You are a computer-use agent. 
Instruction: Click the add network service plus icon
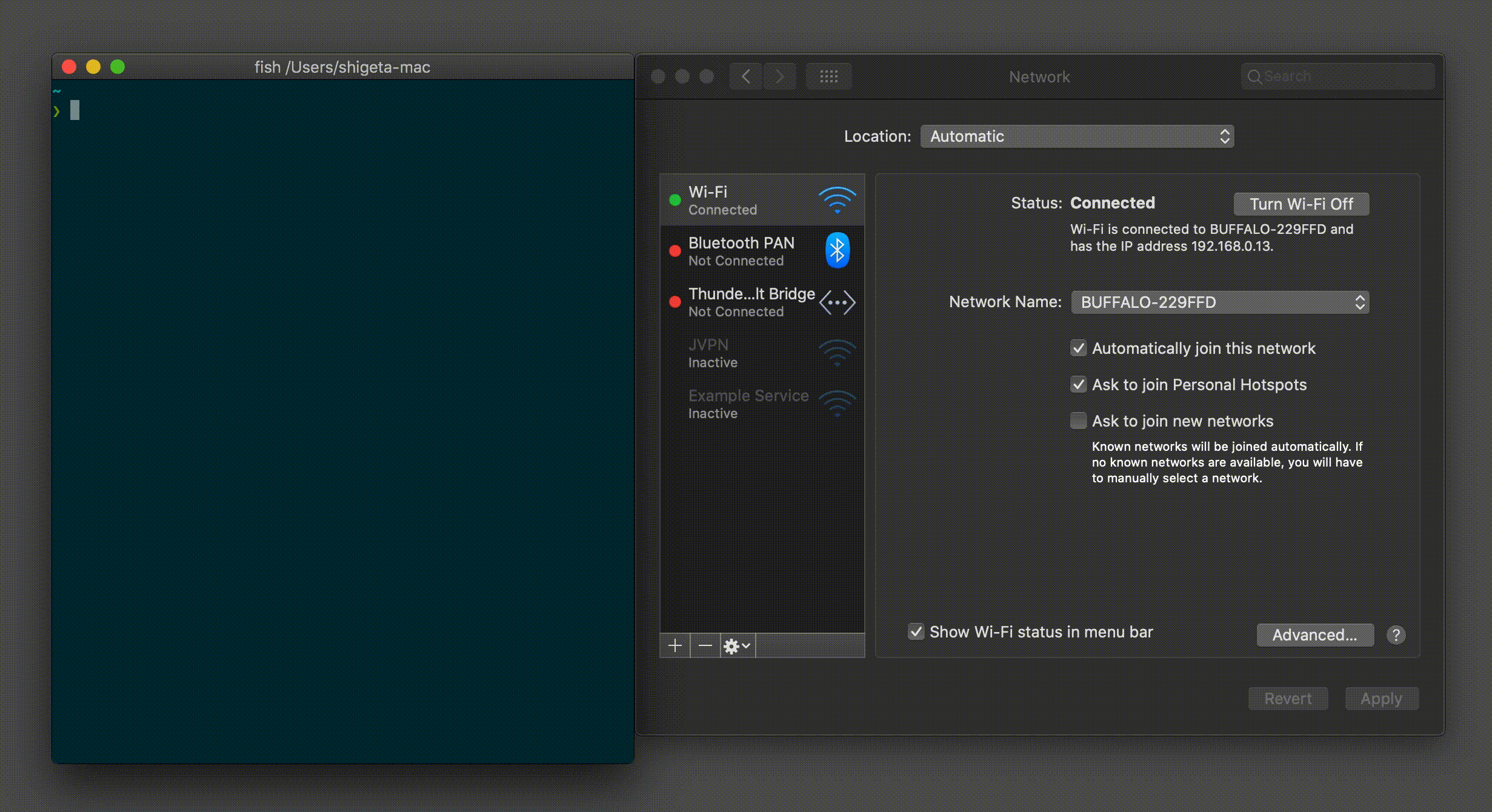674,646
